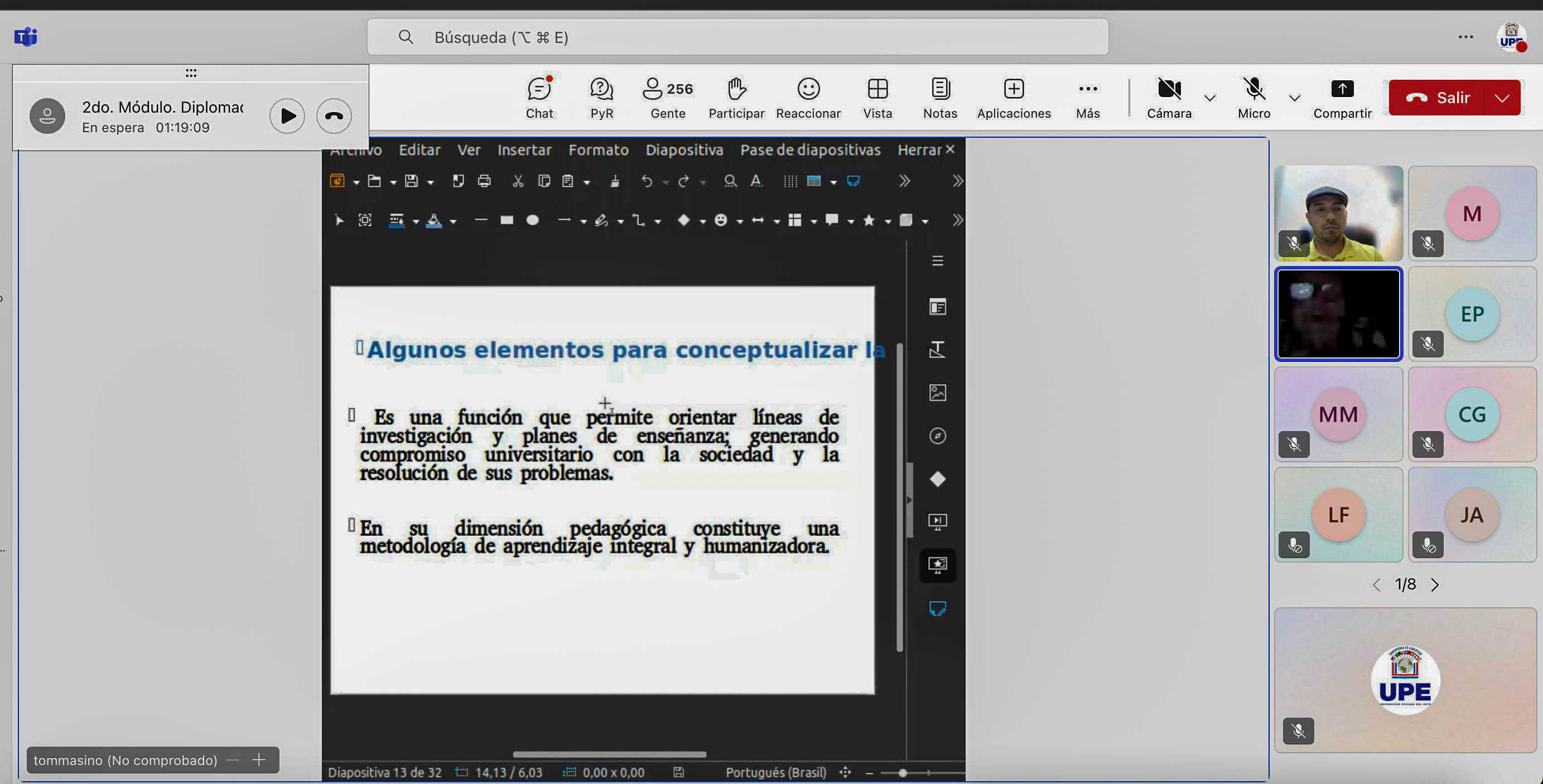1543x784 pixels.
Task: Go to next participants page
Action: [1435, 584]
